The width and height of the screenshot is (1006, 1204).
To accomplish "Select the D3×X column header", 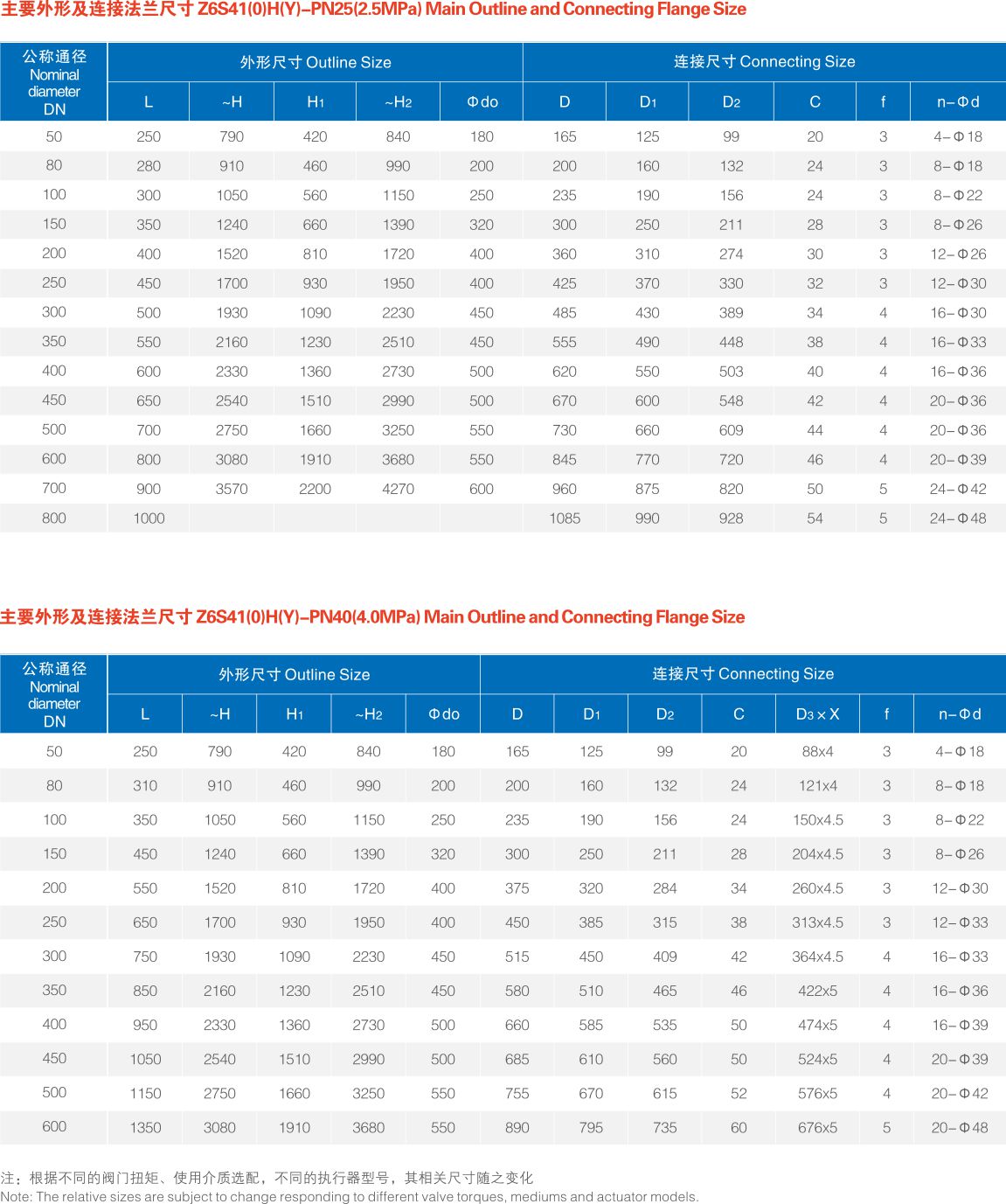I will click(817, 714).
